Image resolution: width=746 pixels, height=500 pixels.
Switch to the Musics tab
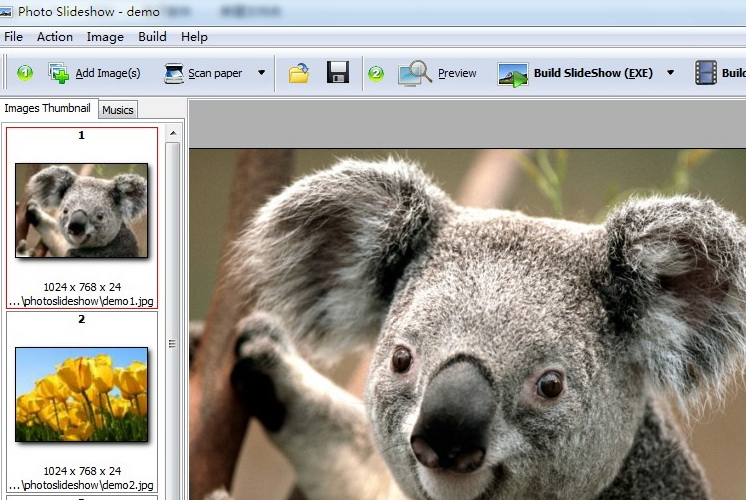[118, 110]
